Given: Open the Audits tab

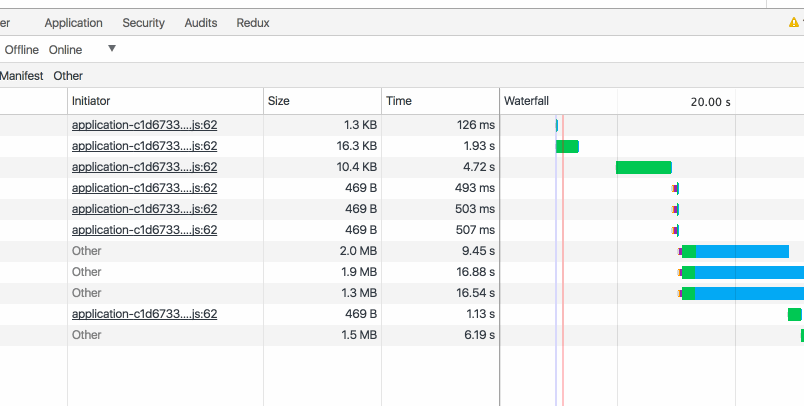Looking at the screenshot, I should 201,23.
